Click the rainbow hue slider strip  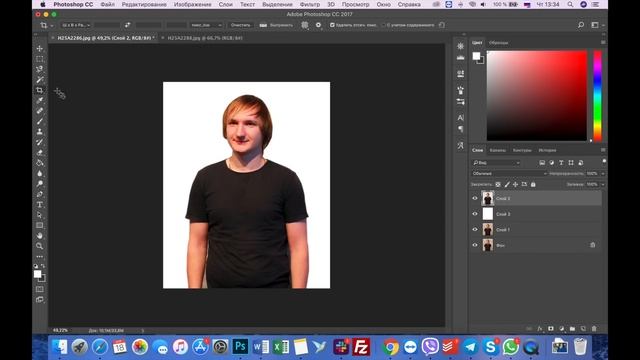pos(597,96)
